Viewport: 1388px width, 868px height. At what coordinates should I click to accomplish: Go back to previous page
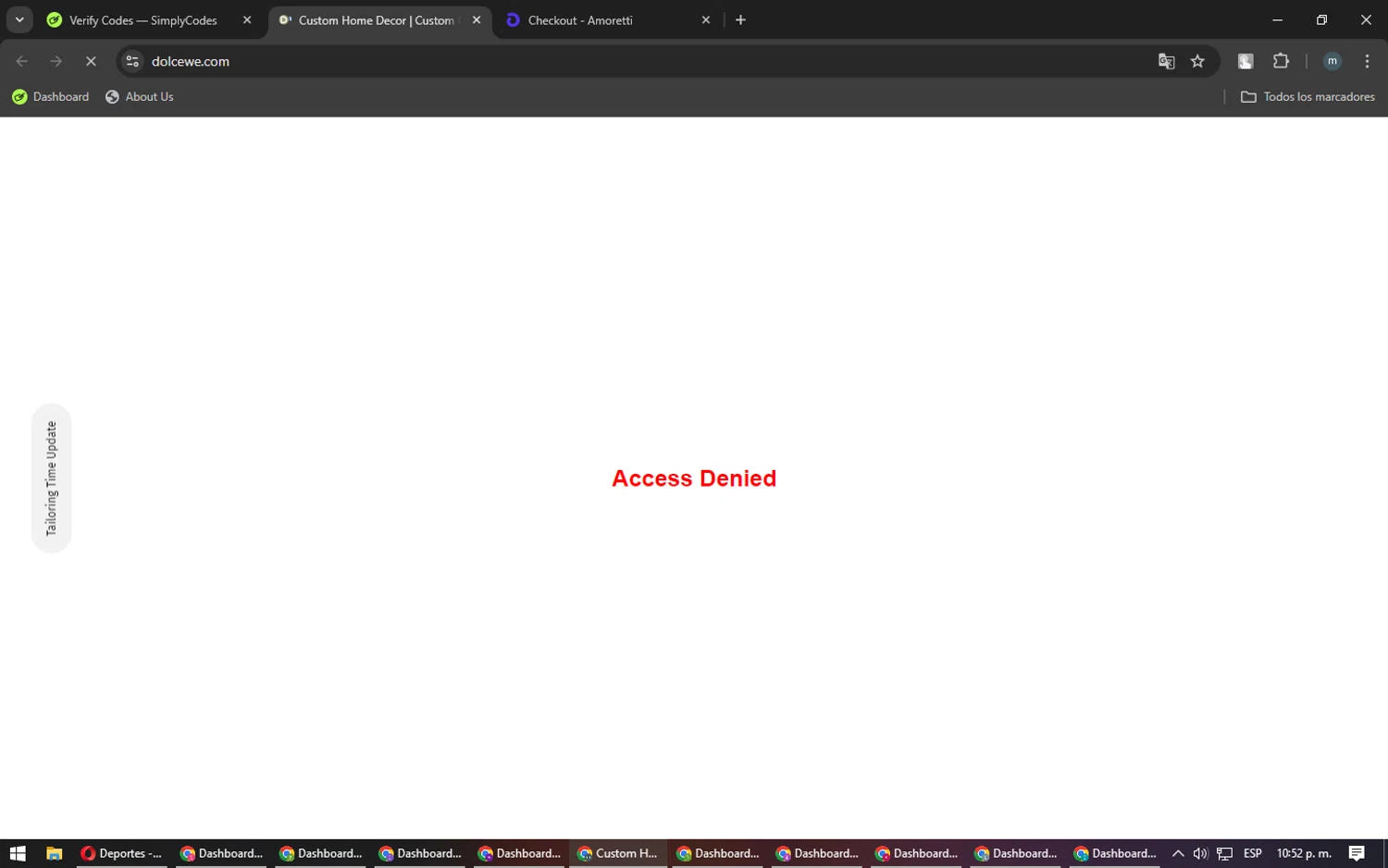[x=22, y=61]
